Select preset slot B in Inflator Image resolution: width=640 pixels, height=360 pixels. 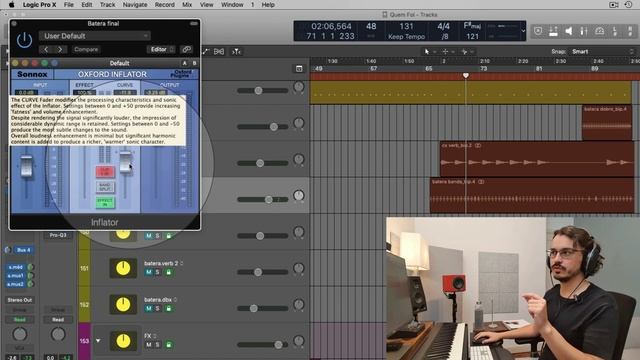click(194, 63)
